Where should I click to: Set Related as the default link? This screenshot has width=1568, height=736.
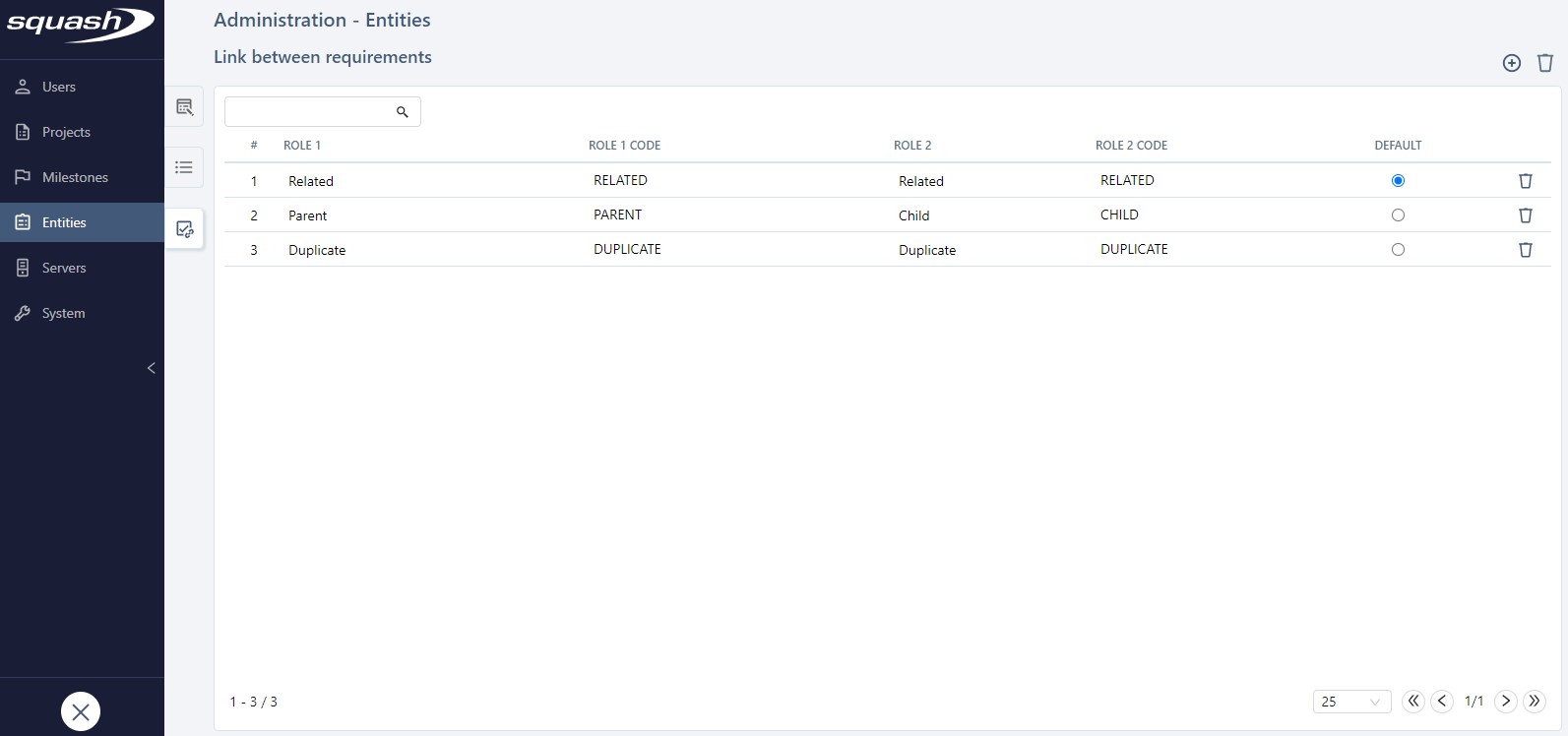point(1397,181)
